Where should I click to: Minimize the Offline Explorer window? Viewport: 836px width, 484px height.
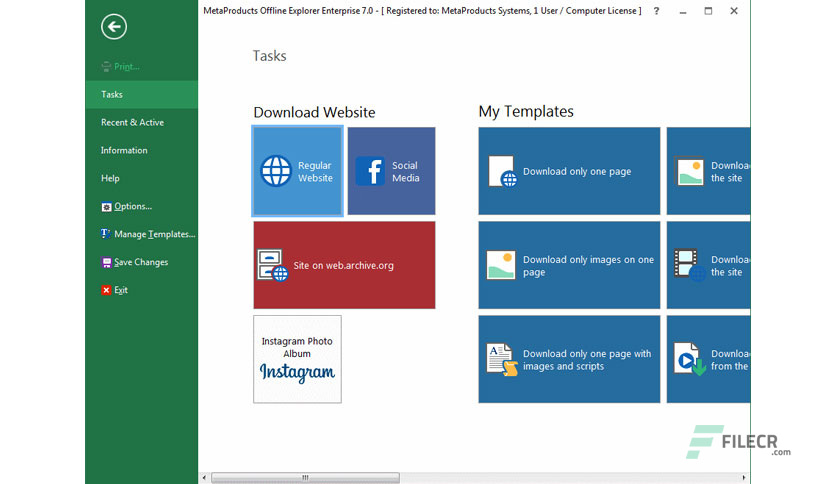[682, 11]
